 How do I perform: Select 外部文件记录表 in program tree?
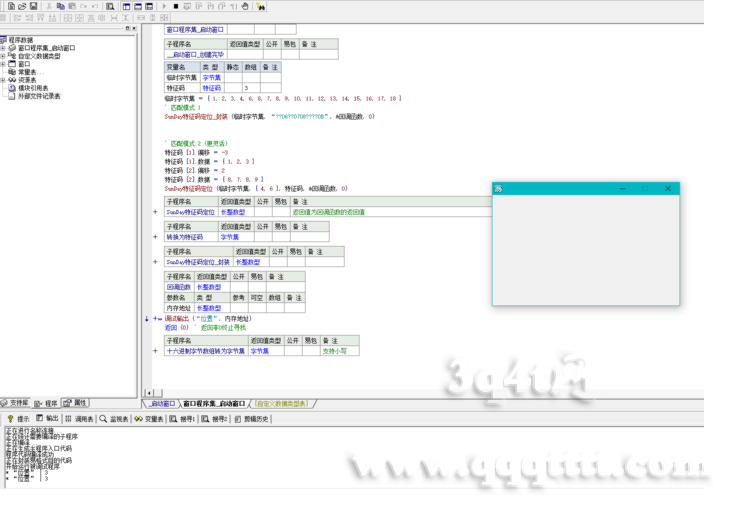39,96
